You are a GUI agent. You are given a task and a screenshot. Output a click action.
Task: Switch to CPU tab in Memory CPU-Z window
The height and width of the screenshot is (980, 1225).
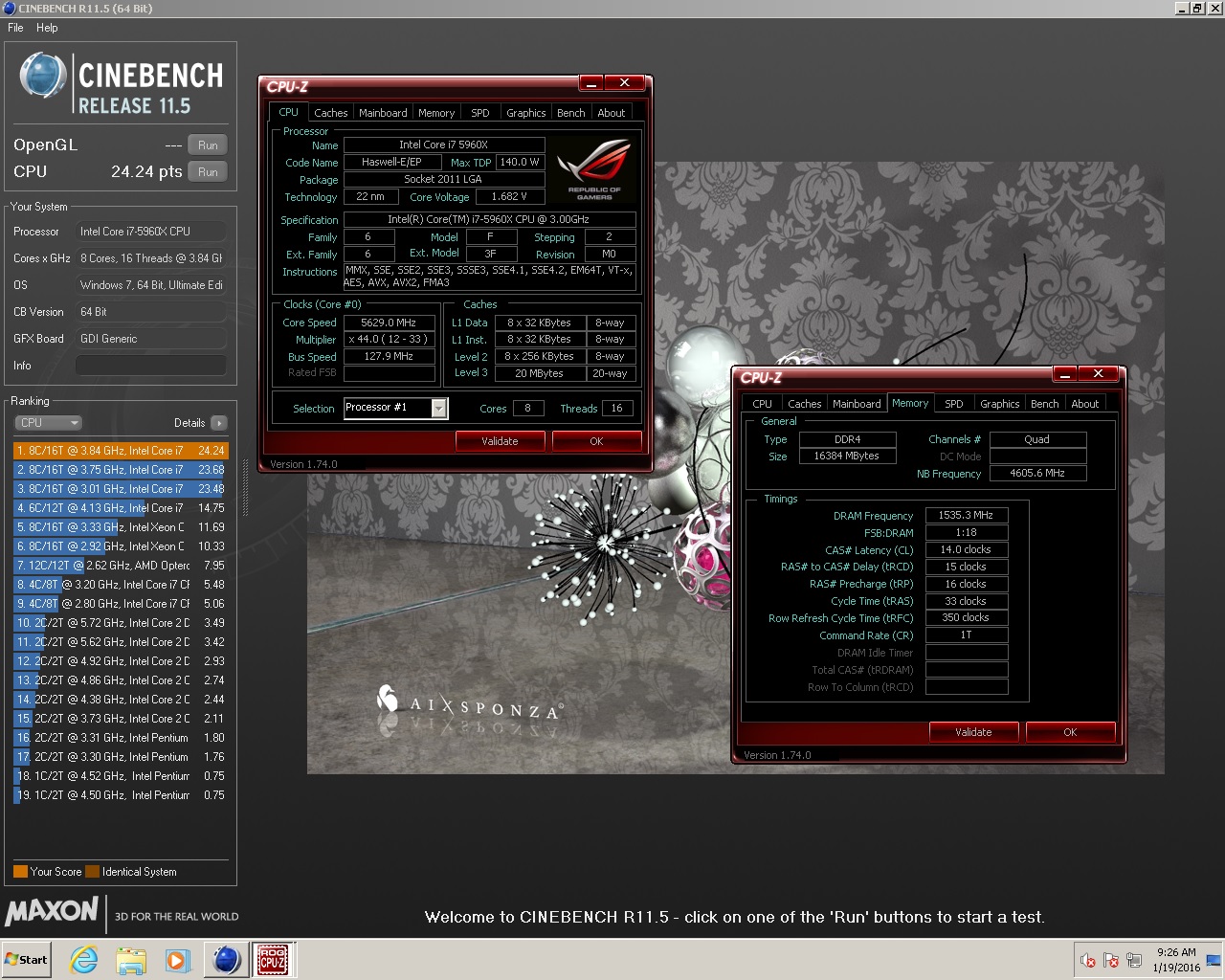tap(762, 404)
